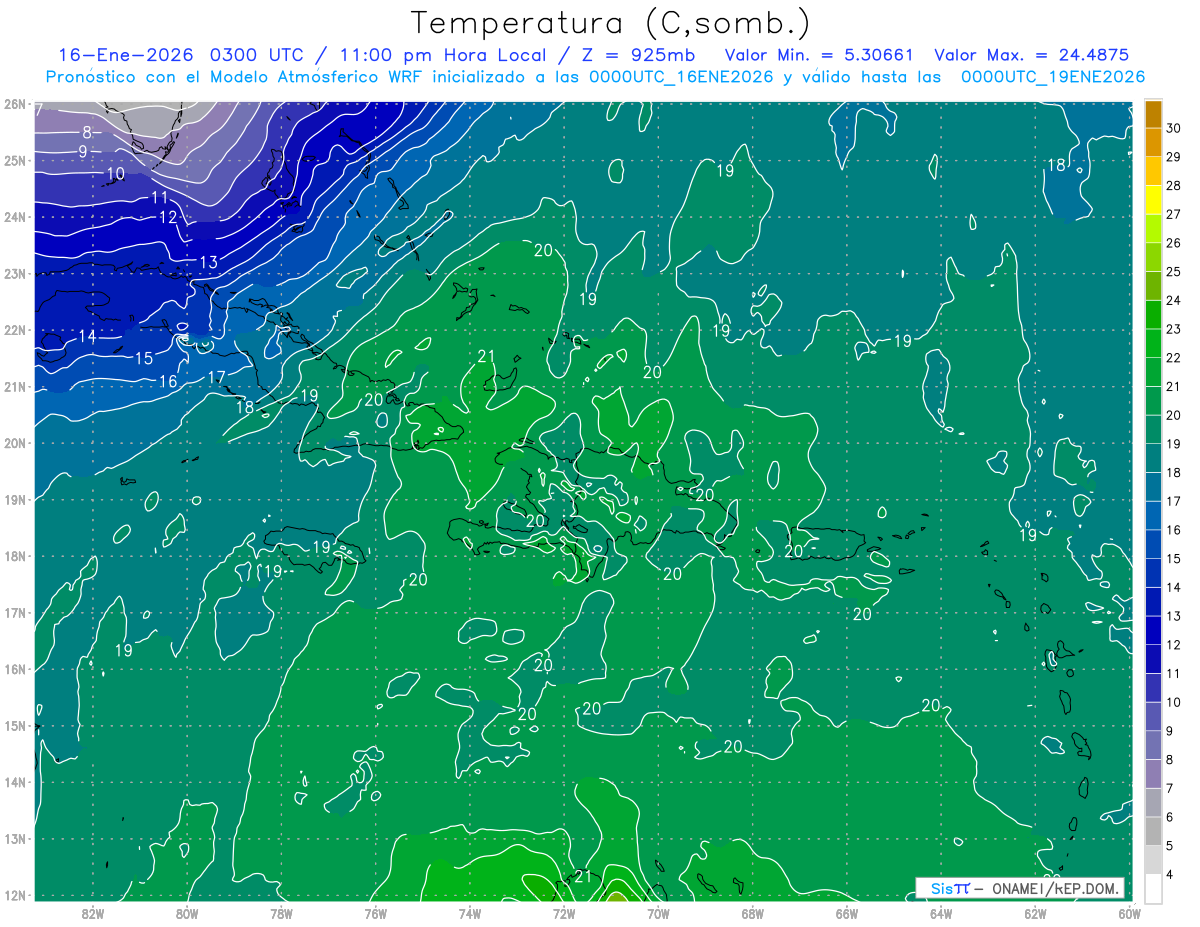Click the longitude axis label 72W
This screenshot has height=927, width=1200.
click(564, 913)
